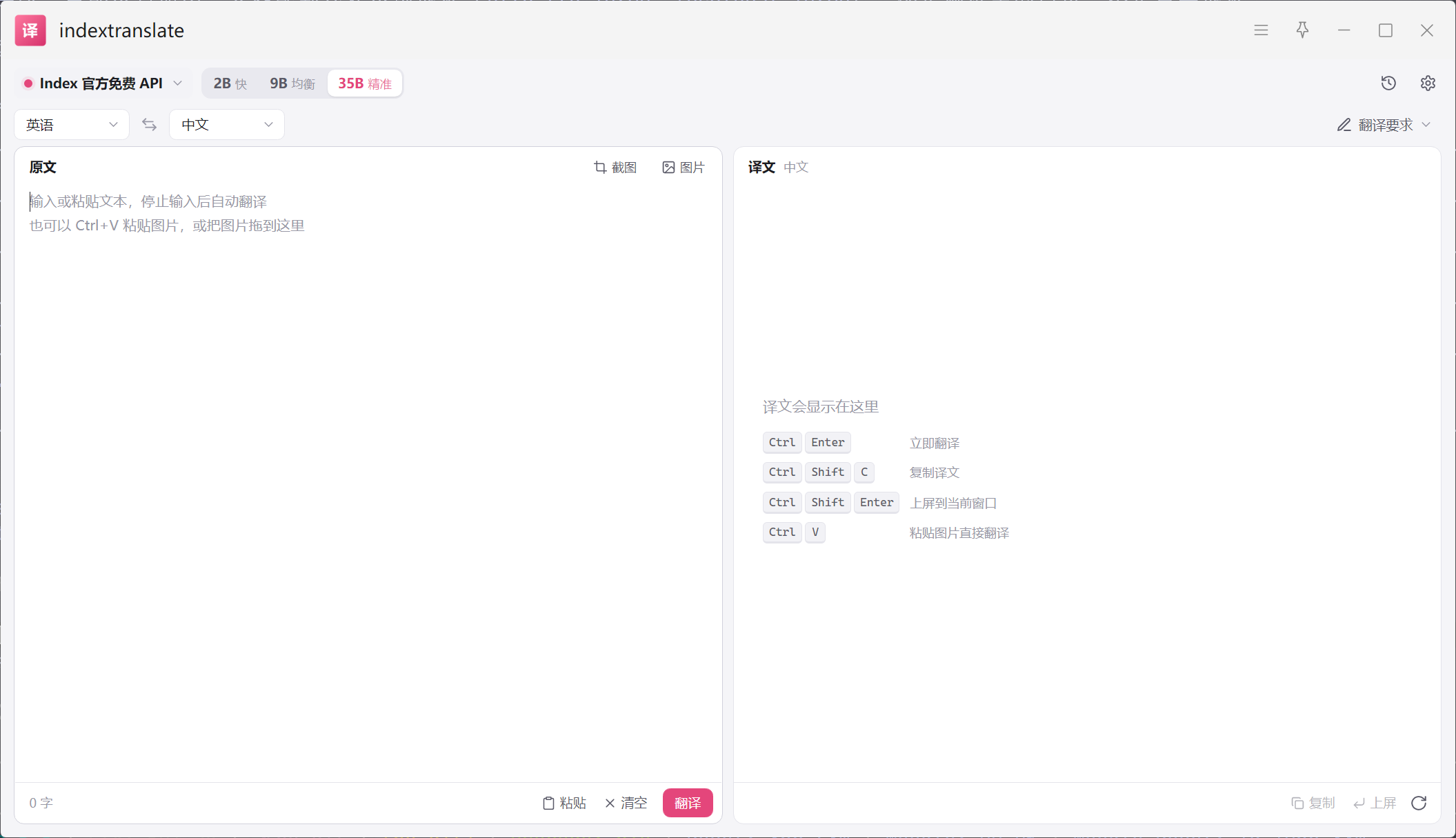
Task: Select the 35B 精准 model
Action: pyautogui.click(x=365, y=83)
